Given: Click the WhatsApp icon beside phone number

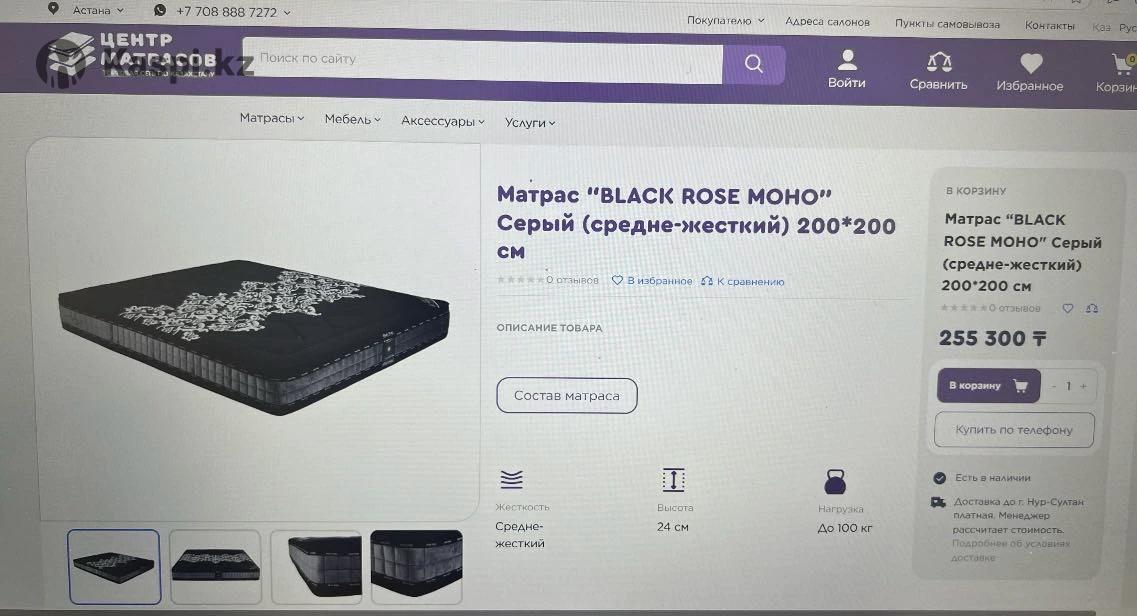Looking at the screenshot, I should [160, 11].
